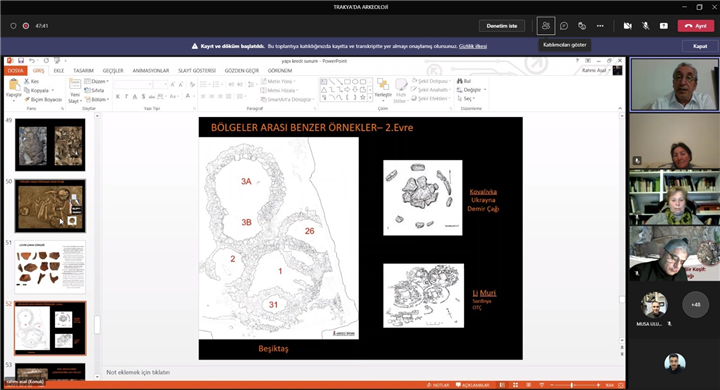Click Biçim Boyacısı format painter
Screen dimensions: 720x390
44,99
